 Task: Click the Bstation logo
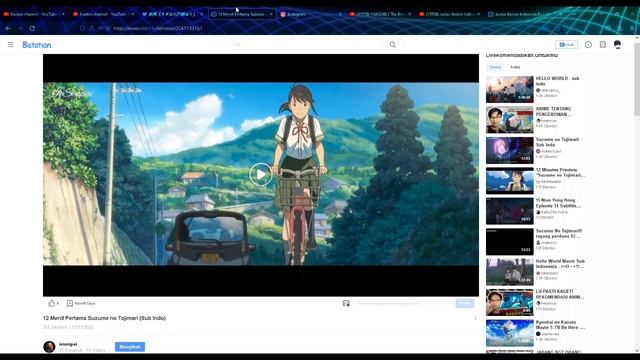37,44
